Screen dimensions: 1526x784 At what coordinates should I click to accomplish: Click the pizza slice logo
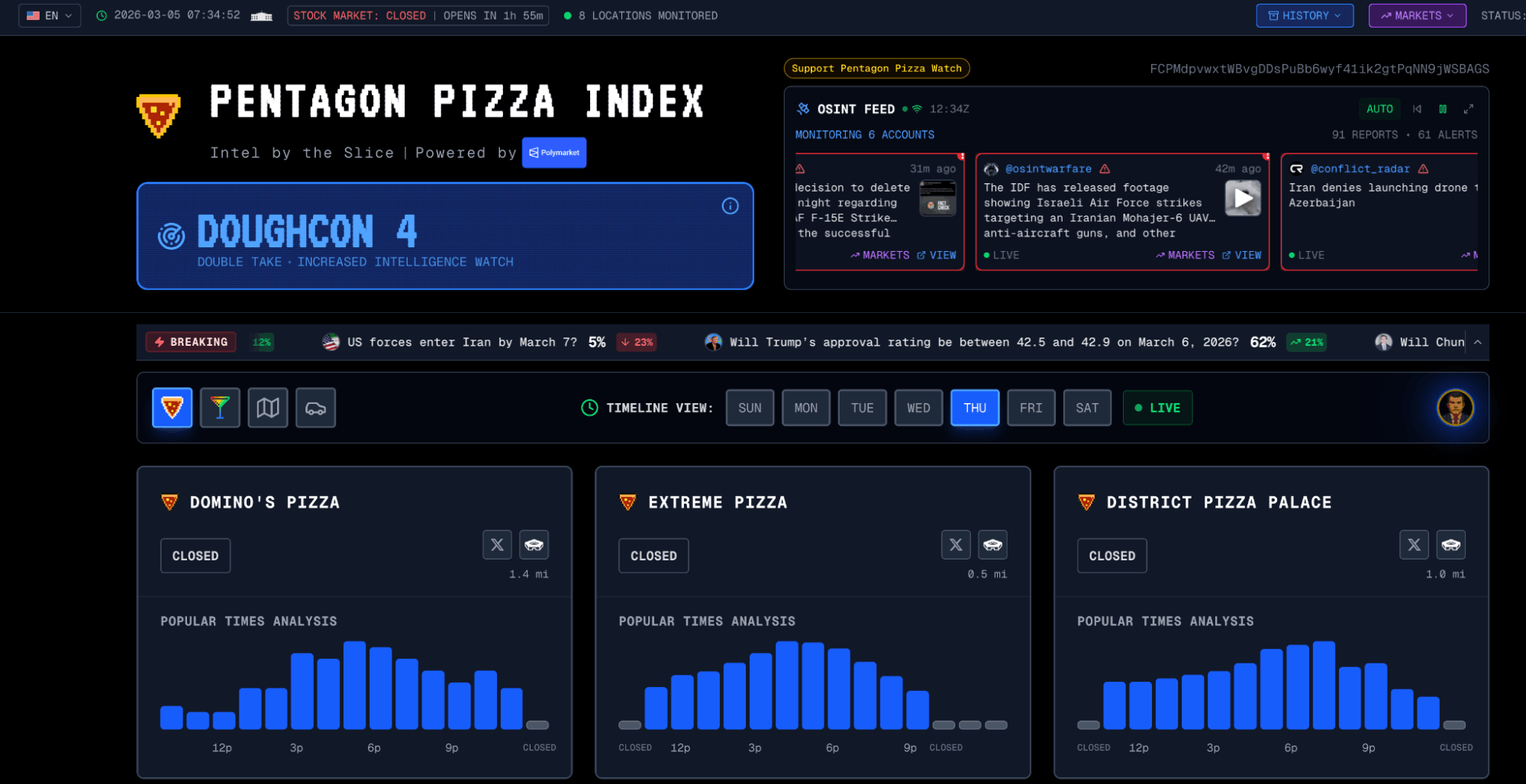coord(158,115)
